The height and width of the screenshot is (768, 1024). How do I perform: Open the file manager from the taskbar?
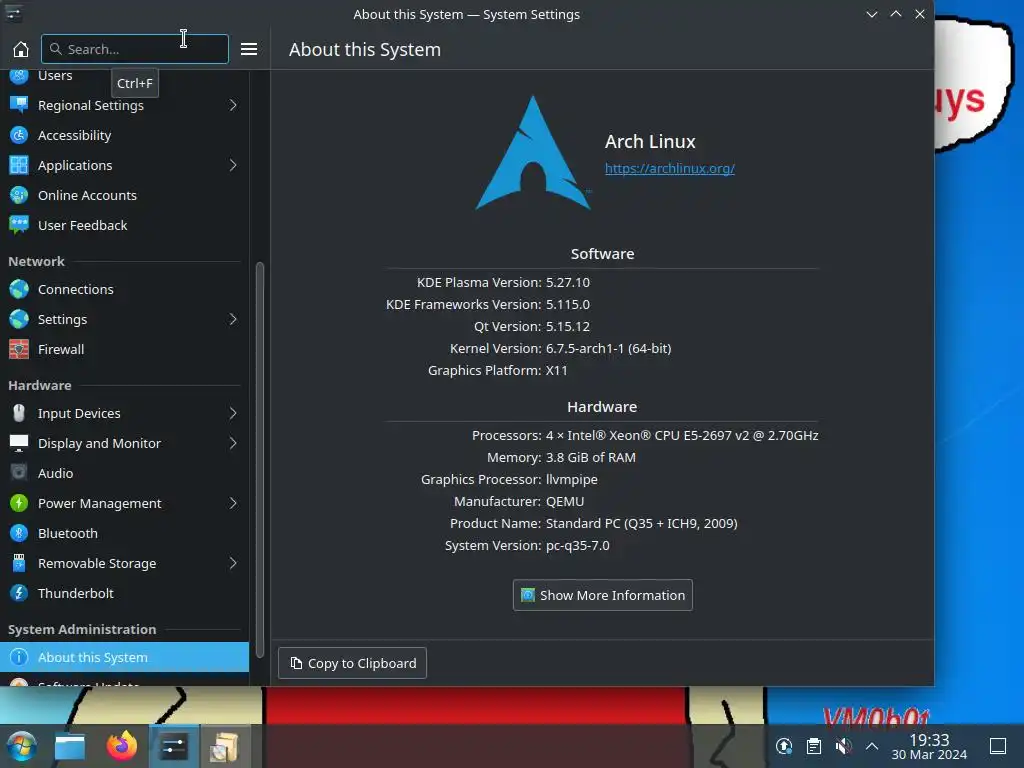(x=70, y=746)
